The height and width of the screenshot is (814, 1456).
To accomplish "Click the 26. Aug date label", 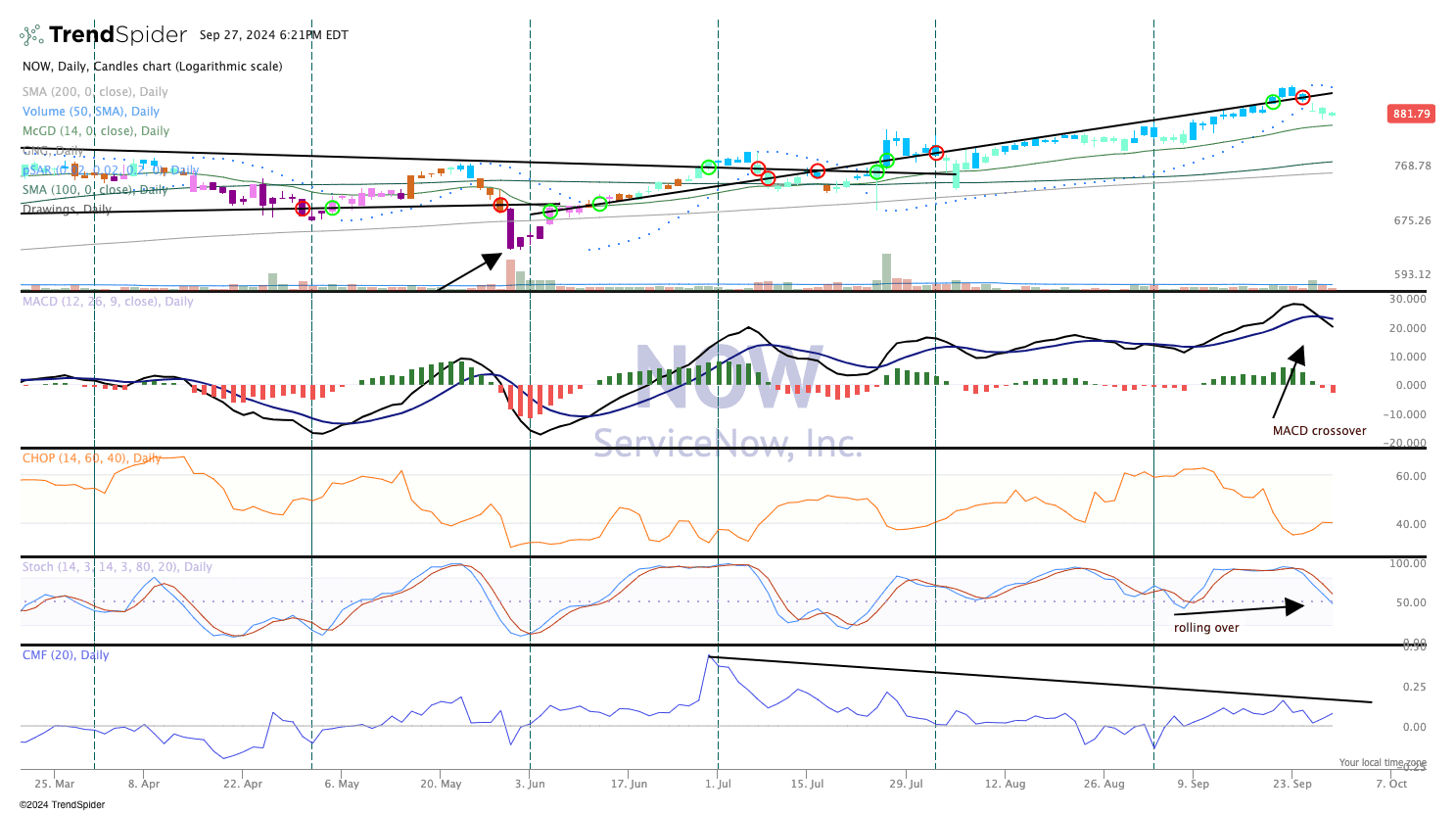I will coord(1104,784).
